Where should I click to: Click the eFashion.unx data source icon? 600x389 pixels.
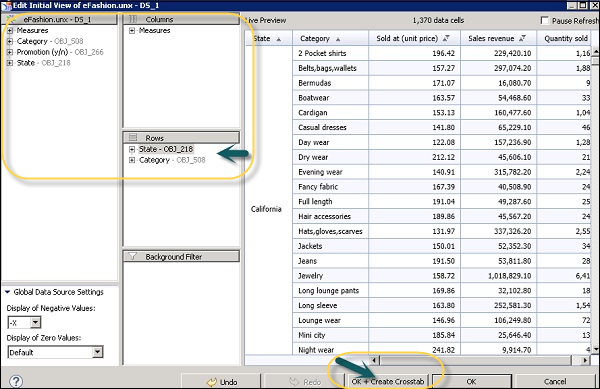point(11,19)
